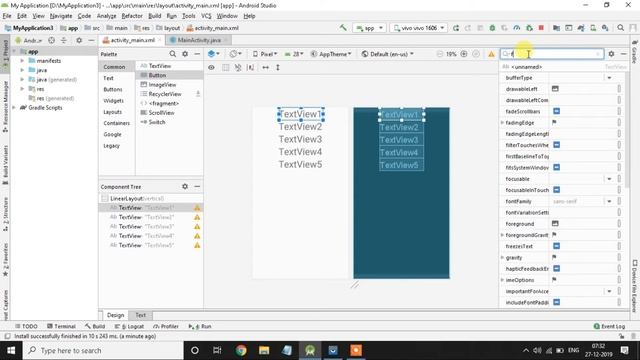Click warning icon on TextView1 tree row
This screenshot has height=360, width=640.
[x=197, y=208]
